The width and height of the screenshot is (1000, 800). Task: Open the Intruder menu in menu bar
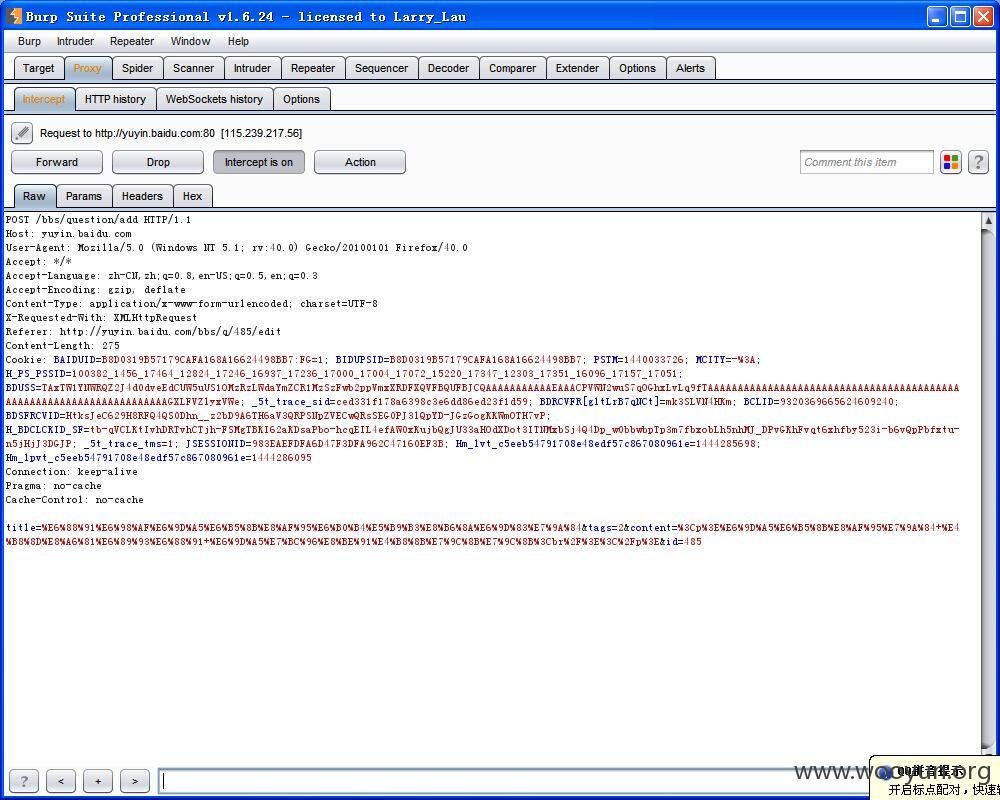75,41
